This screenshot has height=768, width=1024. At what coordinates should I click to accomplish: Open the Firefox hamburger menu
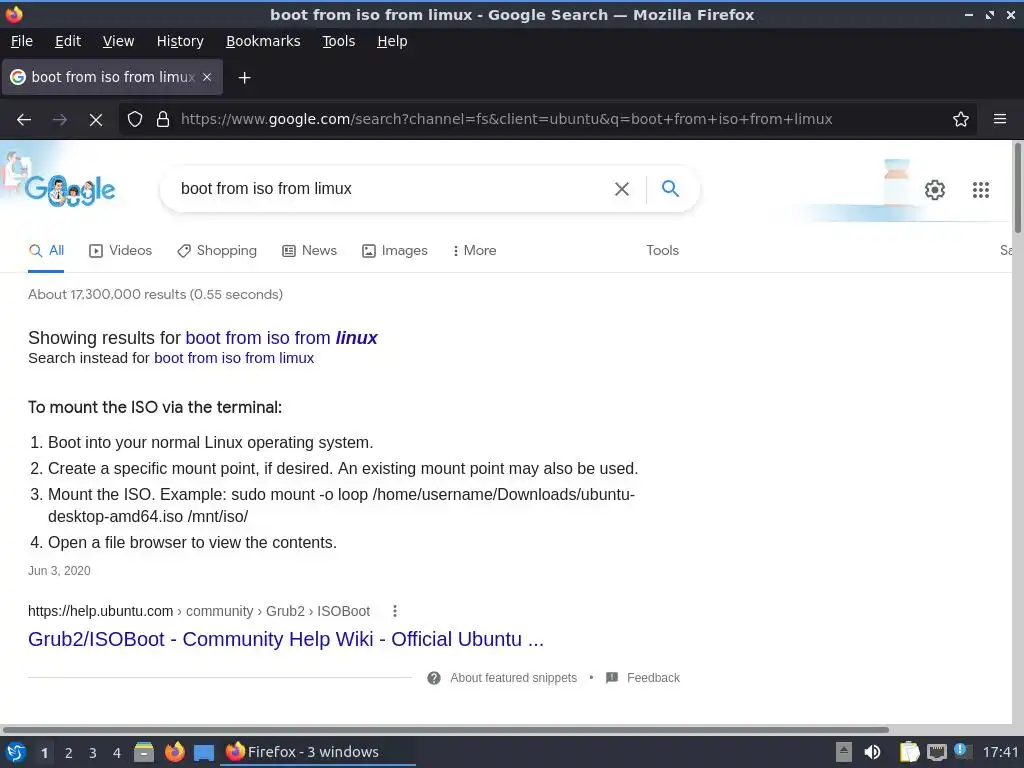tap(999, 119)
